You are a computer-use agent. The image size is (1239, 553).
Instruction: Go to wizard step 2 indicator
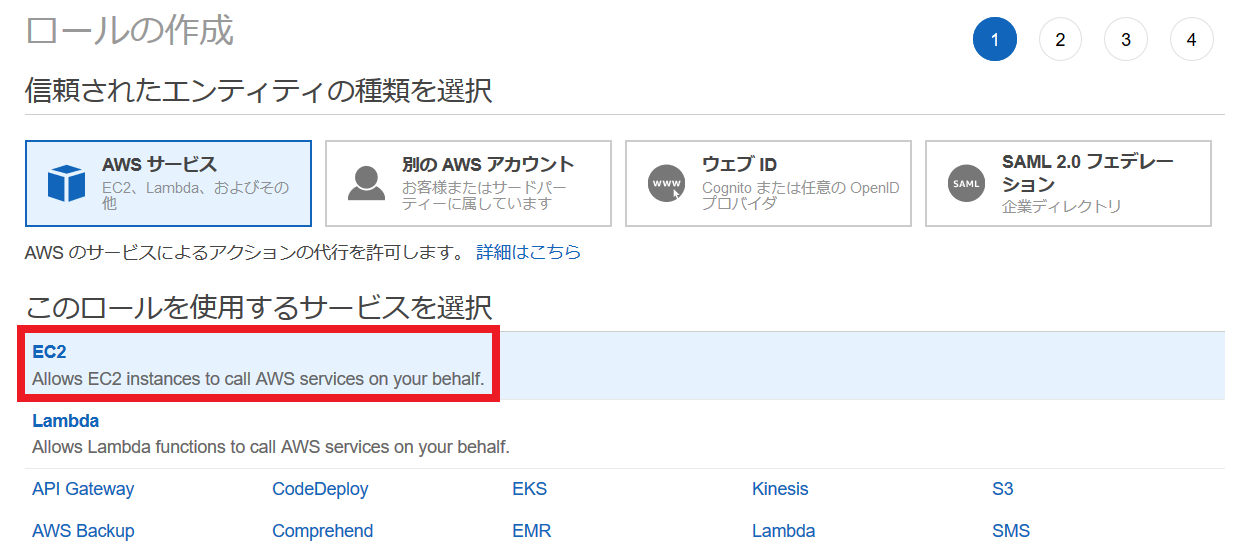pyautogui.click(x=1060, y=40)
